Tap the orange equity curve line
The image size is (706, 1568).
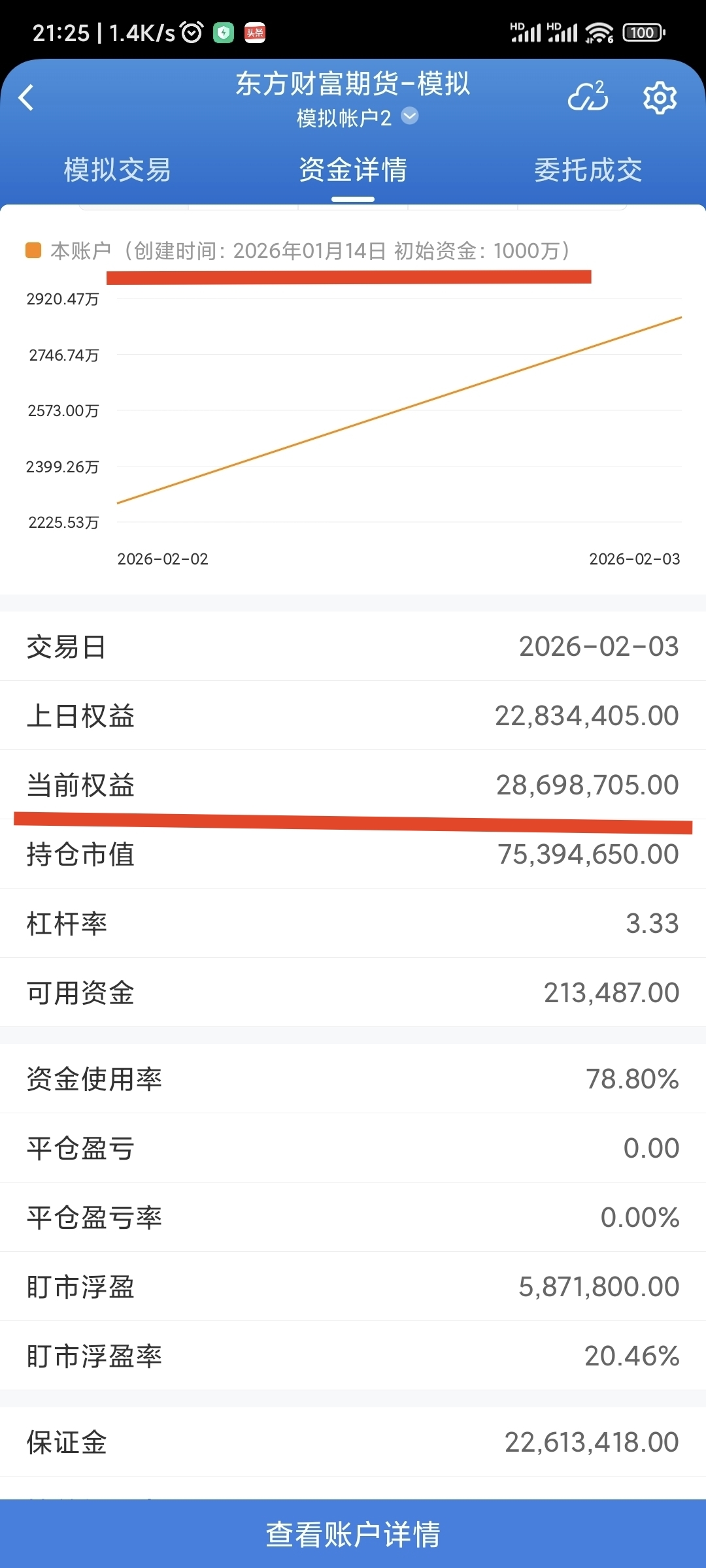pyautogui.click(x=399, y=410)
